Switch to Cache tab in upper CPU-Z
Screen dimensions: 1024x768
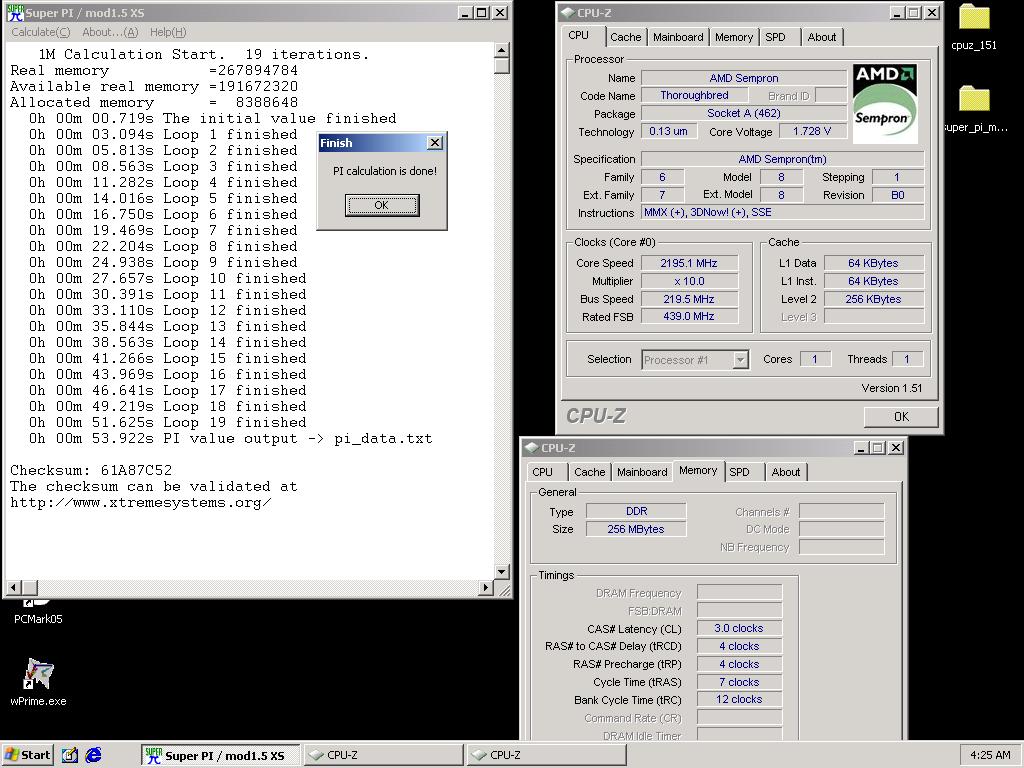626,37
